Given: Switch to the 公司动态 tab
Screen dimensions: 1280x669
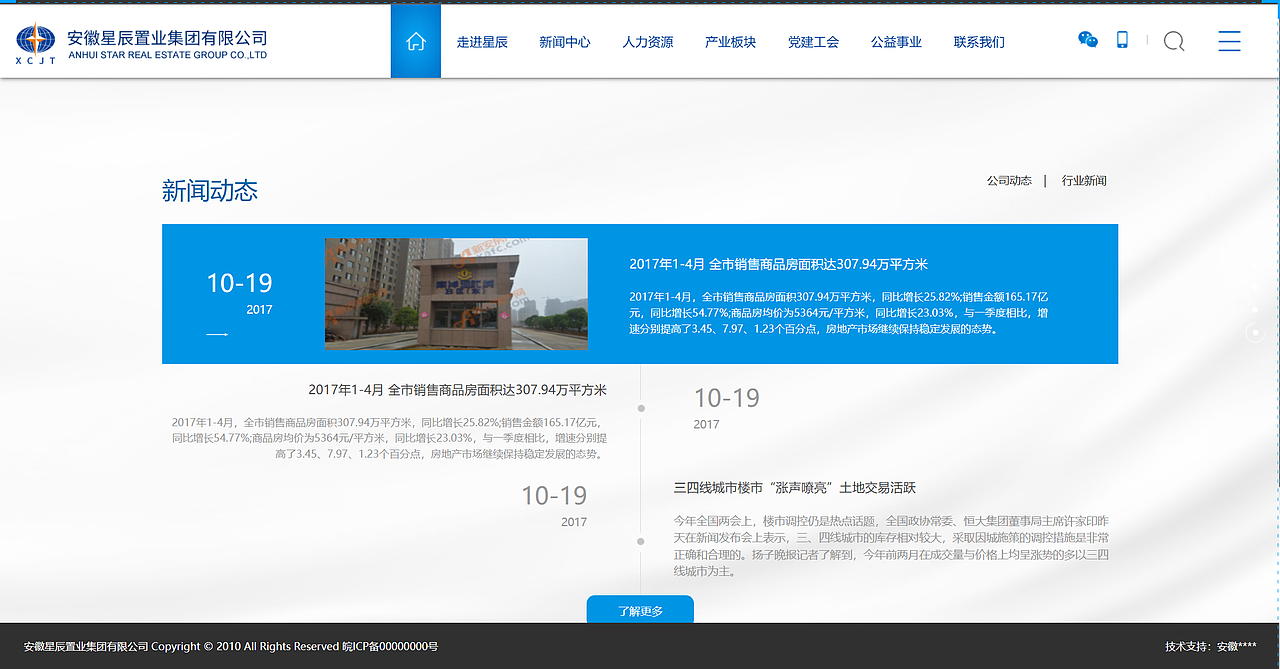Looking at the screenshot, I should pos(1010,181).
